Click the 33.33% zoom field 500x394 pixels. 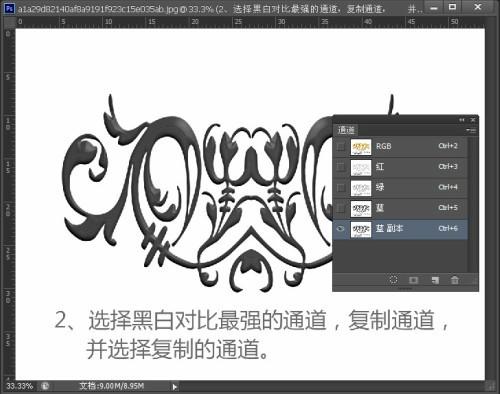(20, 386)
